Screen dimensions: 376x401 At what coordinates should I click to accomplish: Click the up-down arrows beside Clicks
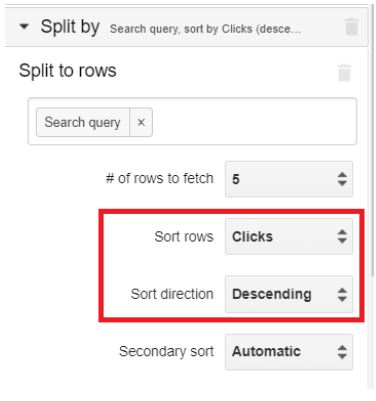(342, 237)
